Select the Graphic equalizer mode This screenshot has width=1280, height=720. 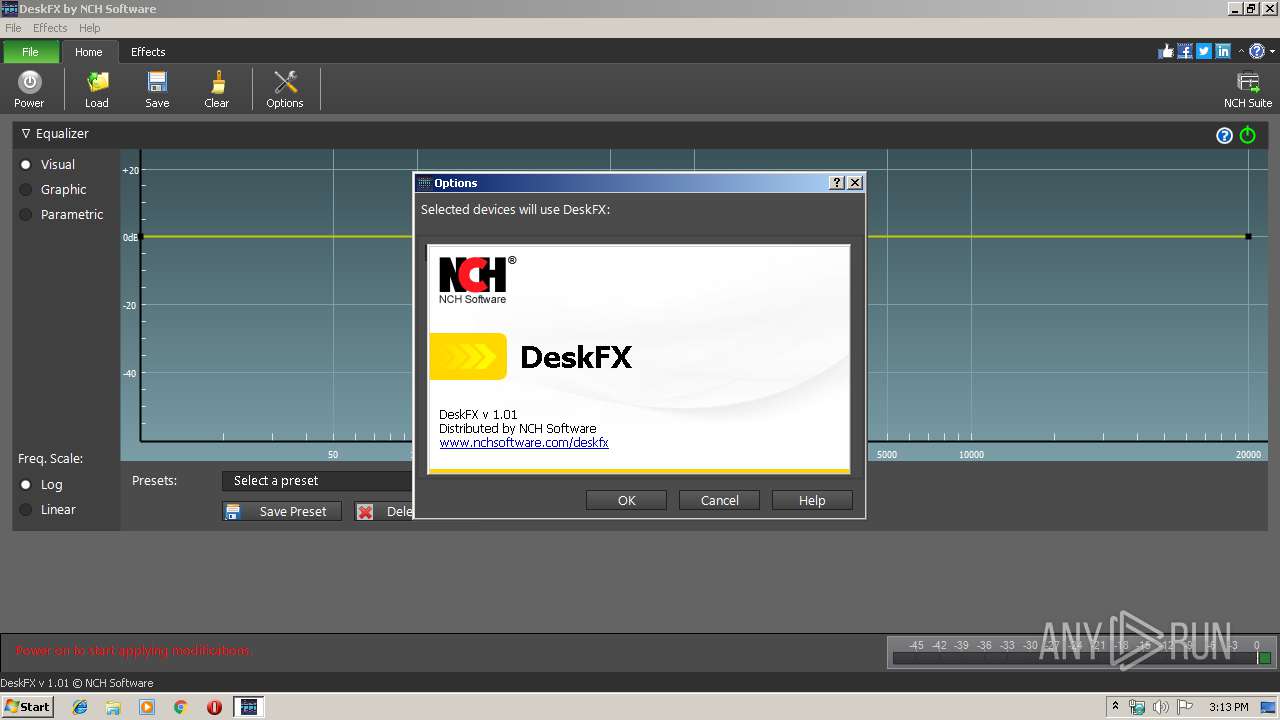coord(53,189)
